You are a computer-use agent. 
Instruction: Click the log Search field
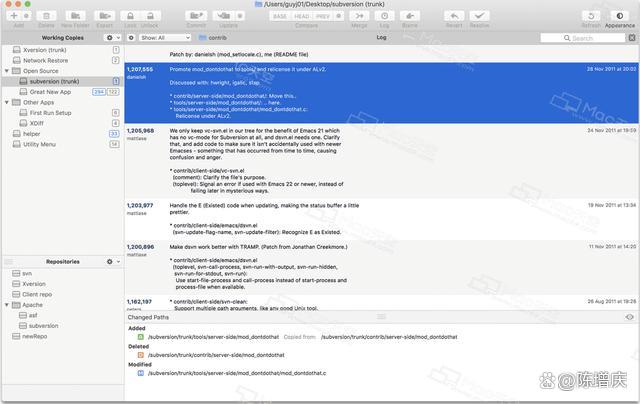(596, 37)
